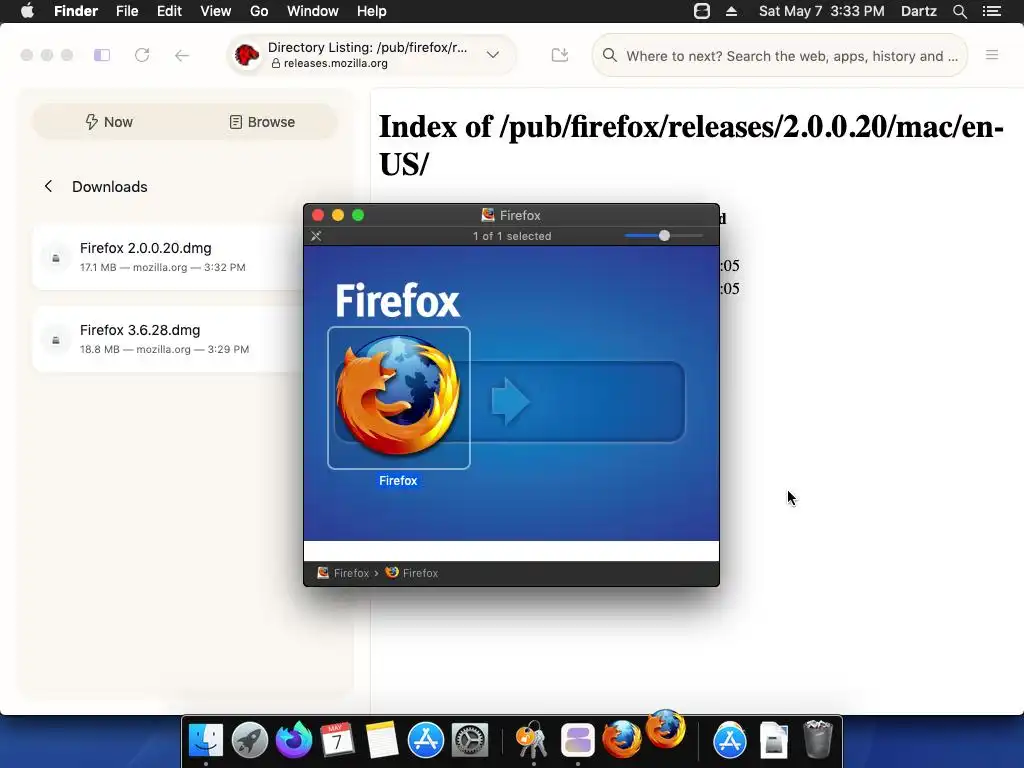
Task: Open the downloads tray icon in the toolbar
Action: [x=560, y=56]
